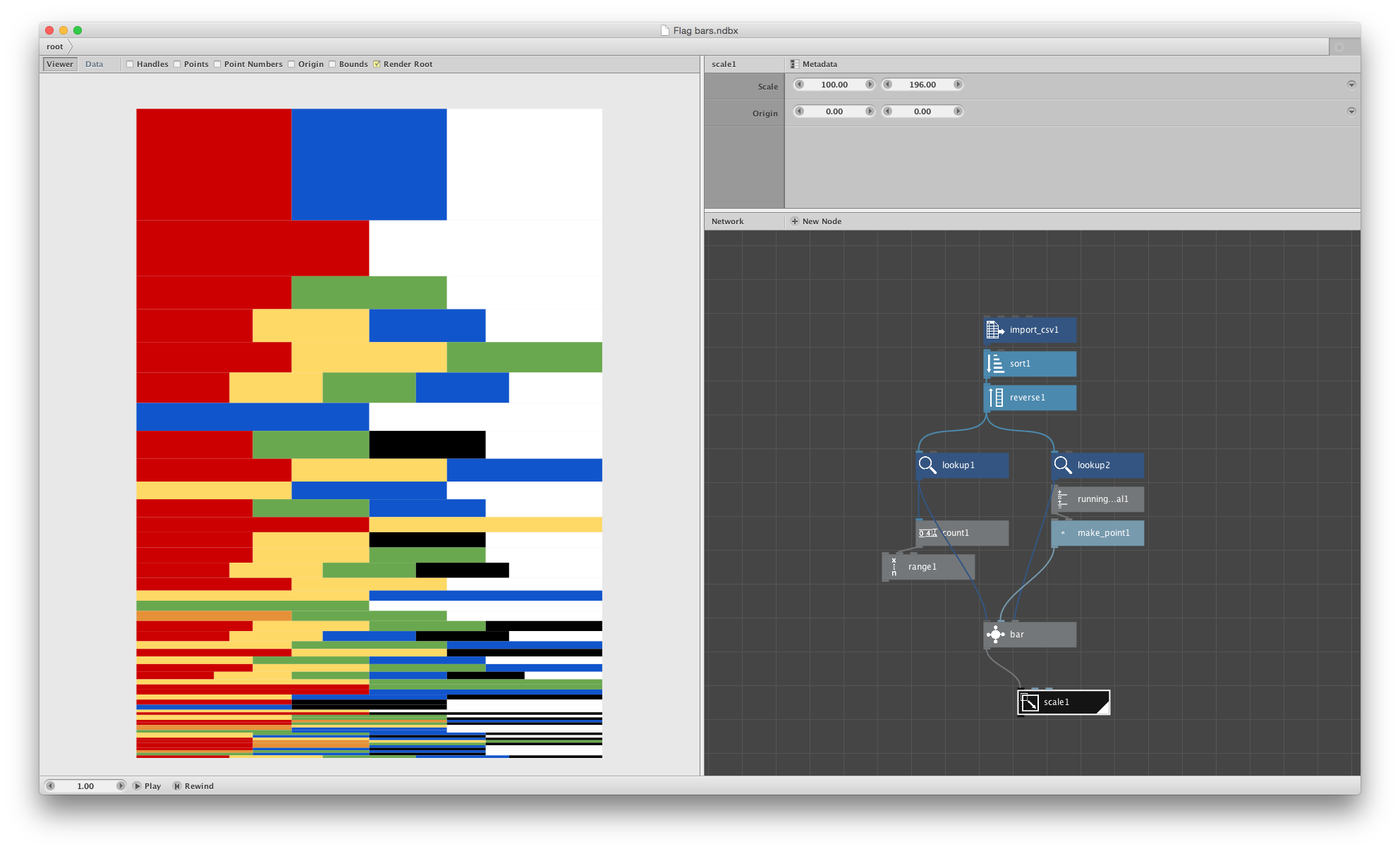
Task: Select the scale1 node label
Action: point(1057,702)
